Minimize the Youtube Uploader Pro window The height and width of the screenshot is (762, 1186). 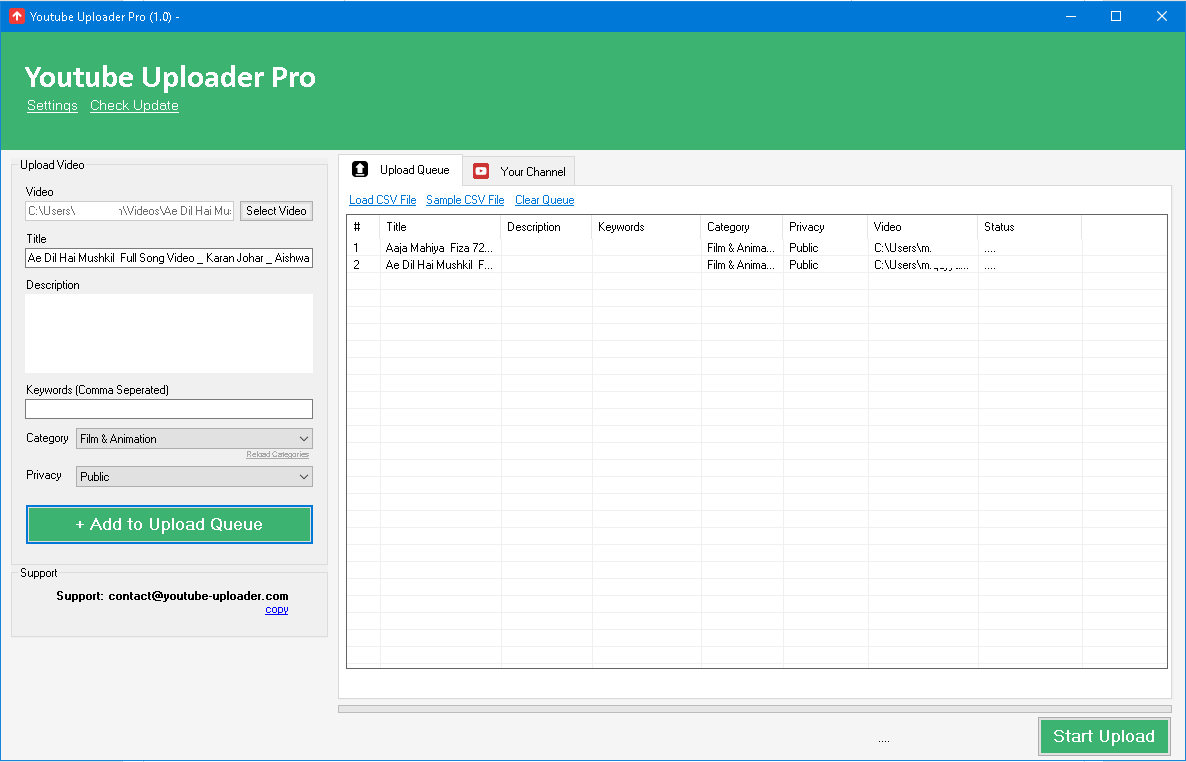[x=1070, y=16]
